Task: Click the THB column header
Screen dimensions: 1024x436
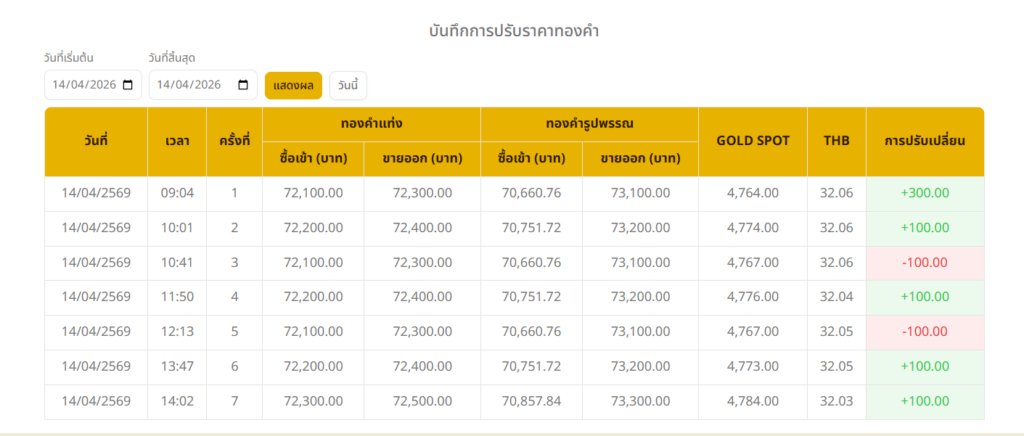Action: coord(836,141)
